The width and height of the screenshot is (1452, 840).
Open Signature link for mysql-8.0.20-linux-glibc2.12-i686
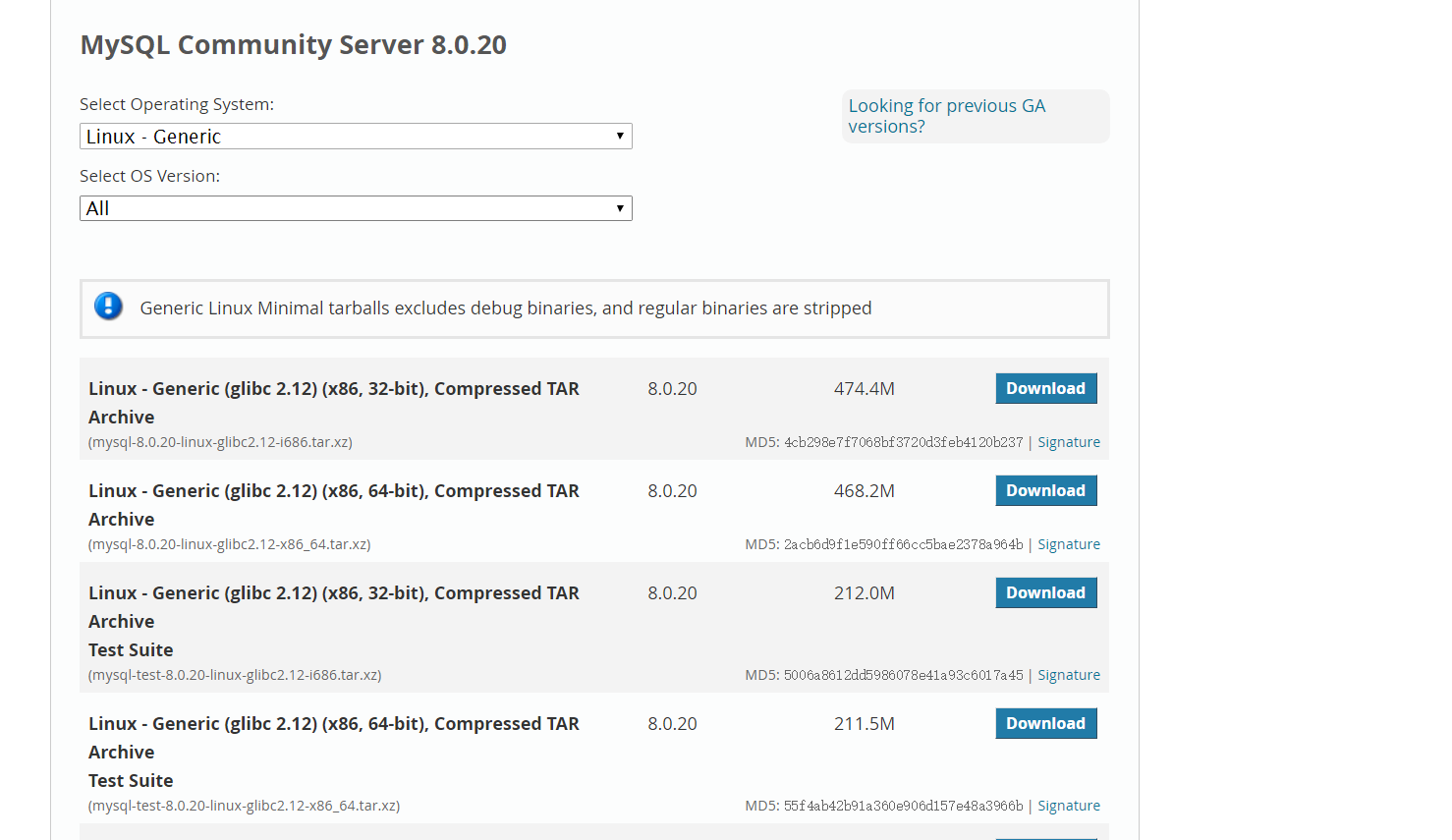[1069, 442]
